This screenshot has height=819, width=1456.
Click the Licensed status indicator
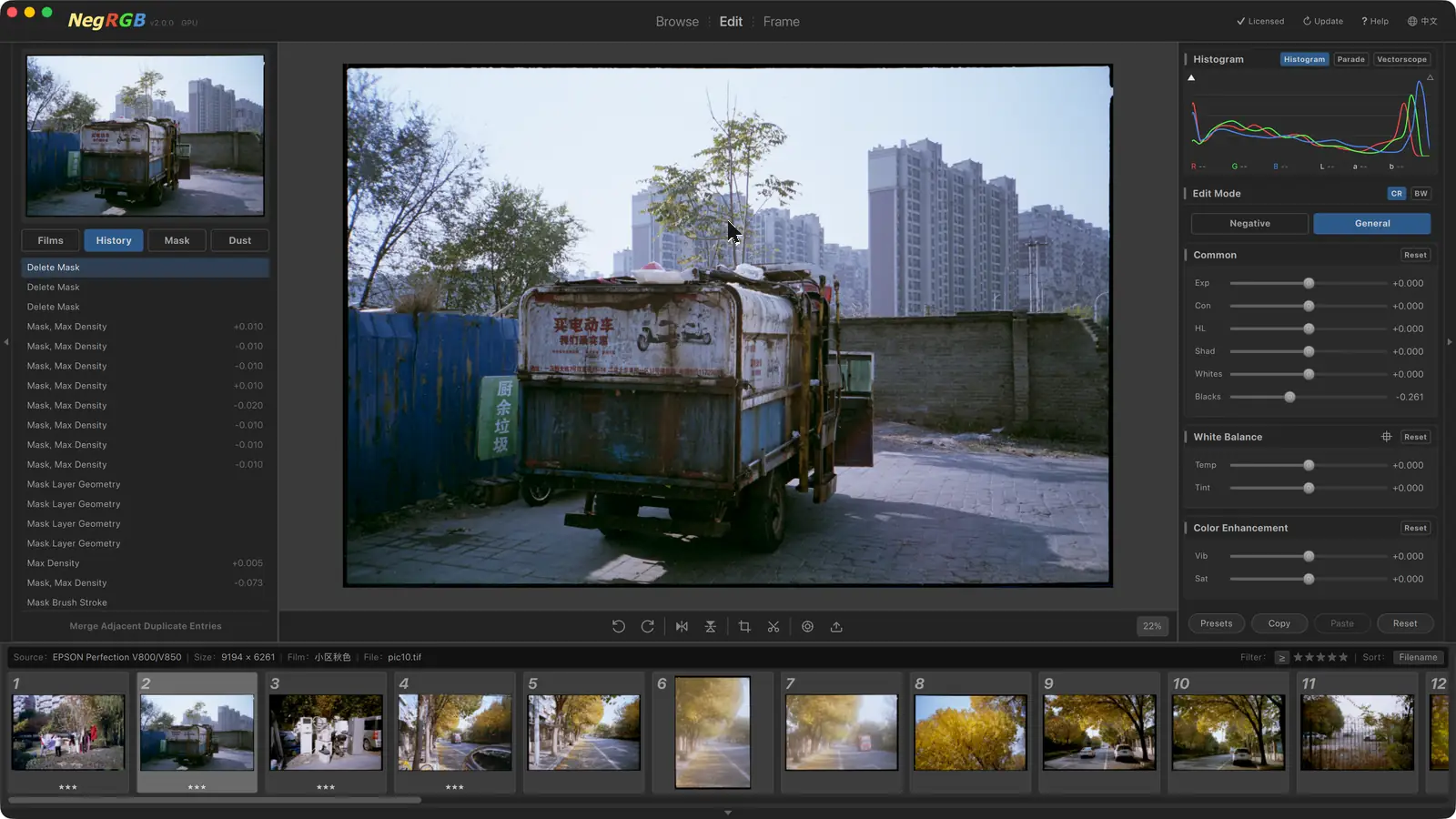click(x=1260, y=21)
